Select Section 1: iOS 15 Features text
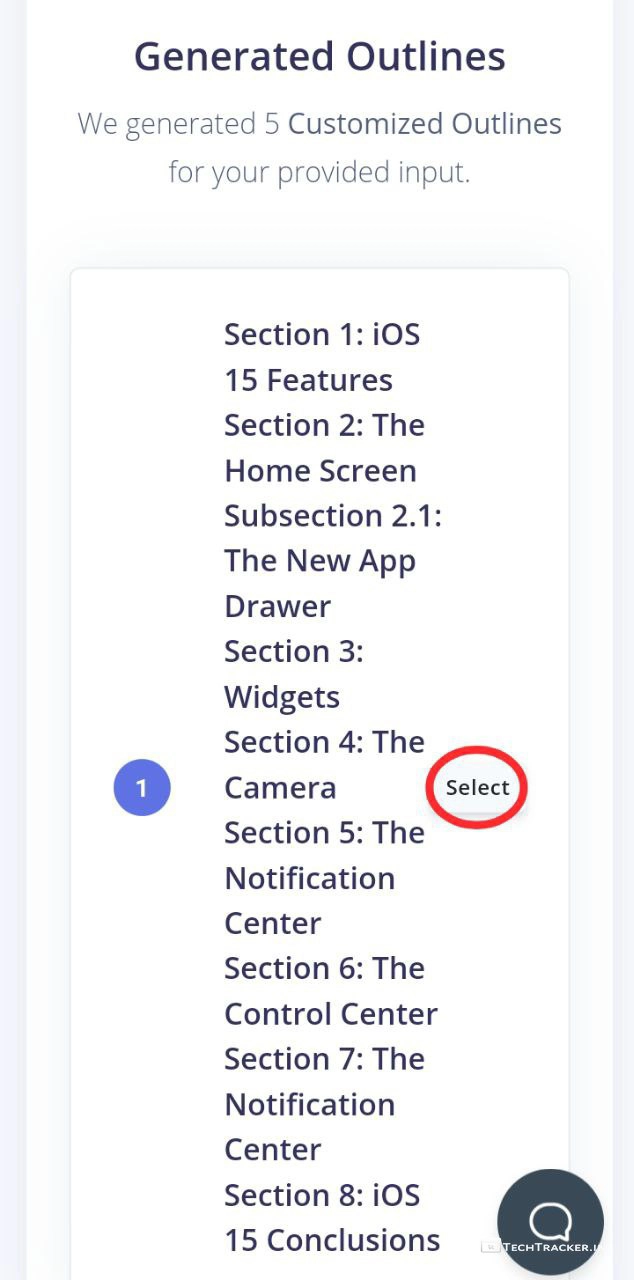The height and width of the screenshot is (1280, 634). 320,357
